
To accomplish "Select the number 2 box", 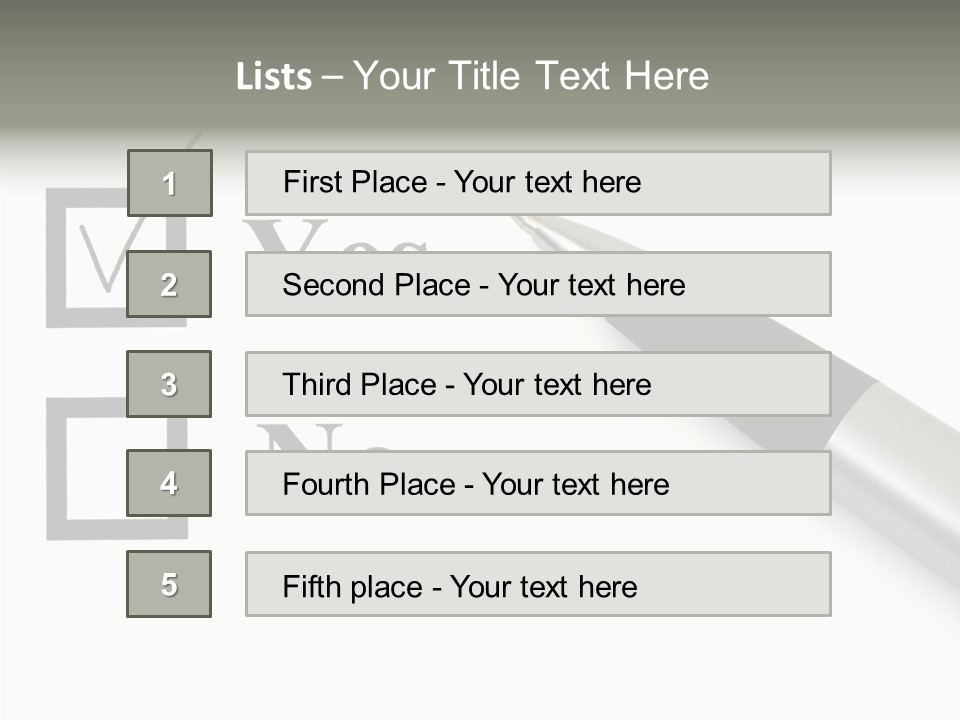I will (169, 284).
